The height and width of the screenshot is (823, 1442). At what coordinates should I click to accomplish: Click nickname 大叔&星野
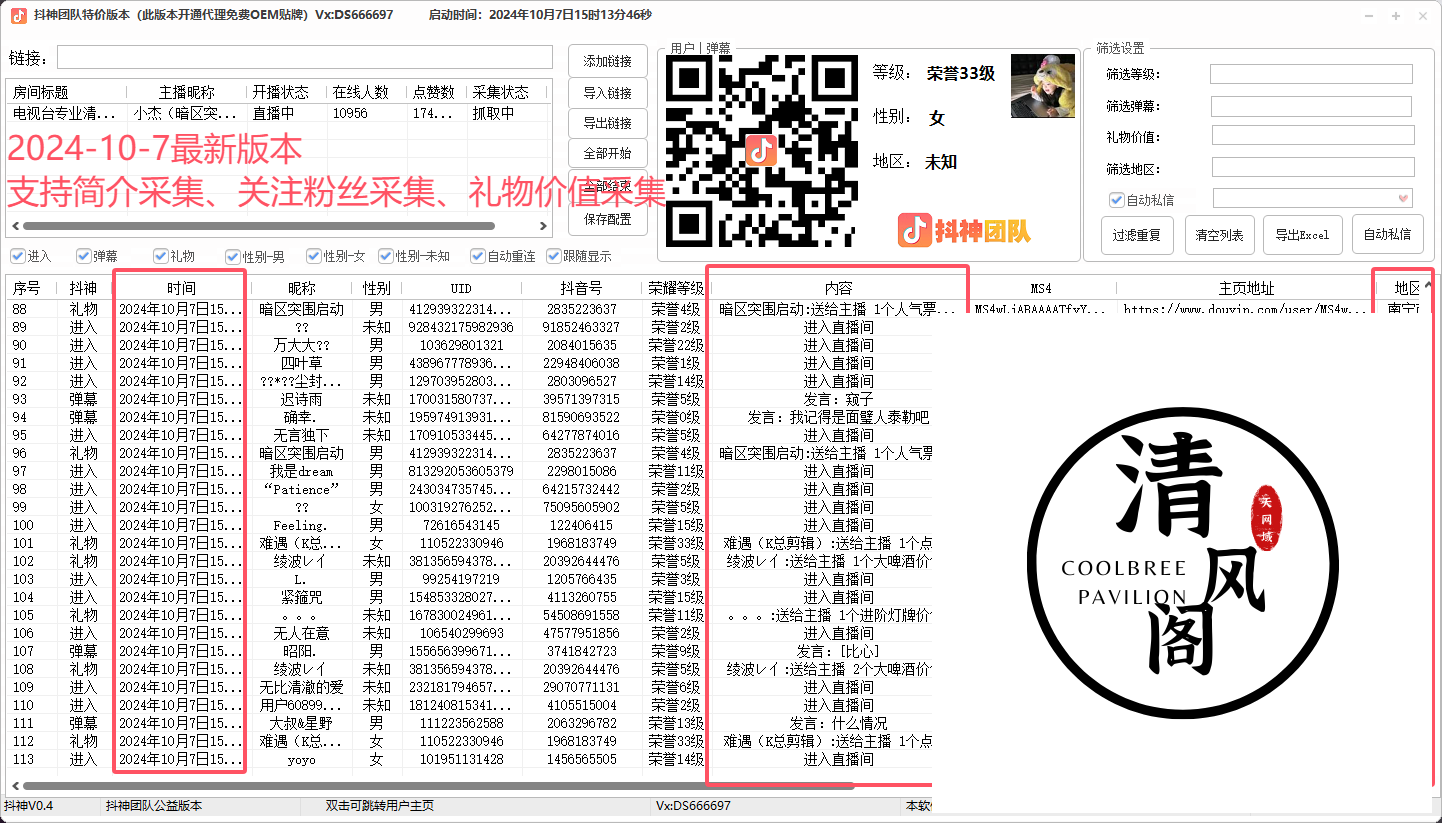click(x=301, y=723)
